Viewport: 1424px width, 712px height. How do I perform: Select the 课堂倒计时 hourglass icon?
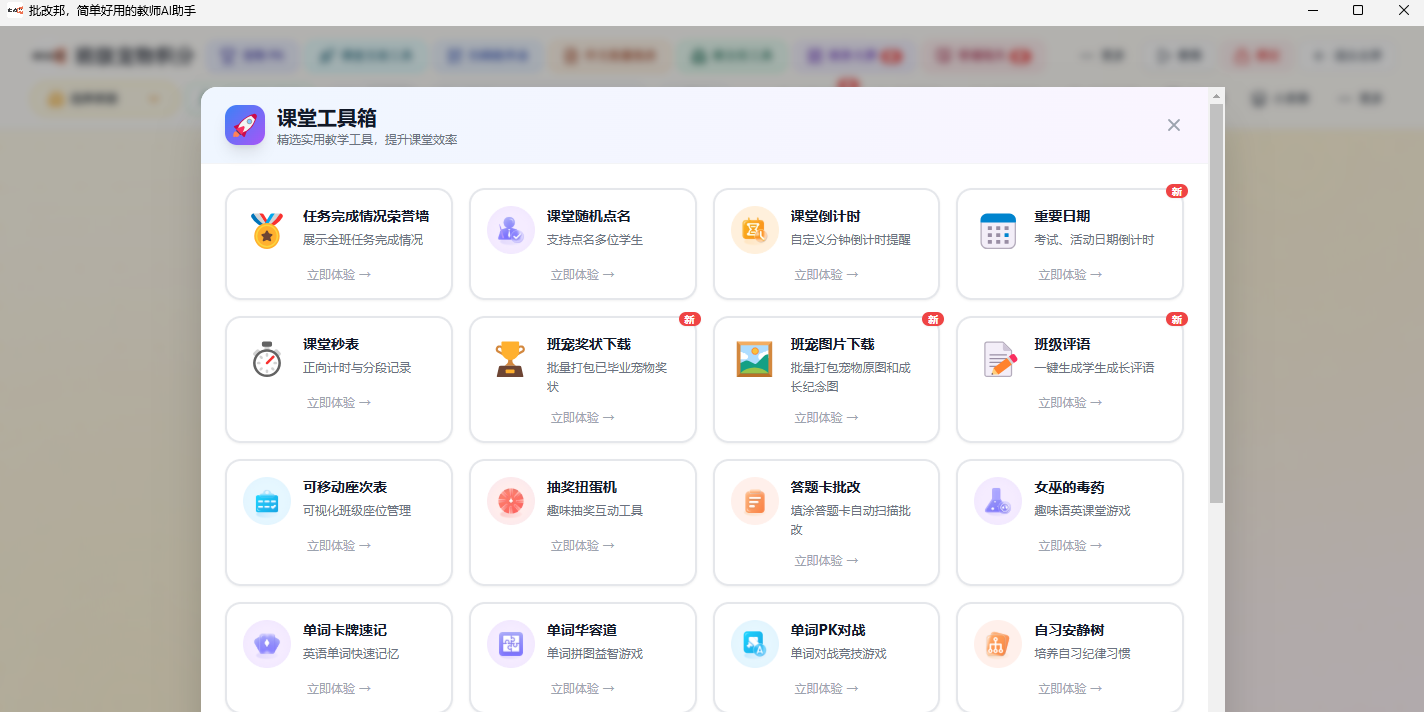pyautogui.click(x=755, y=230)
